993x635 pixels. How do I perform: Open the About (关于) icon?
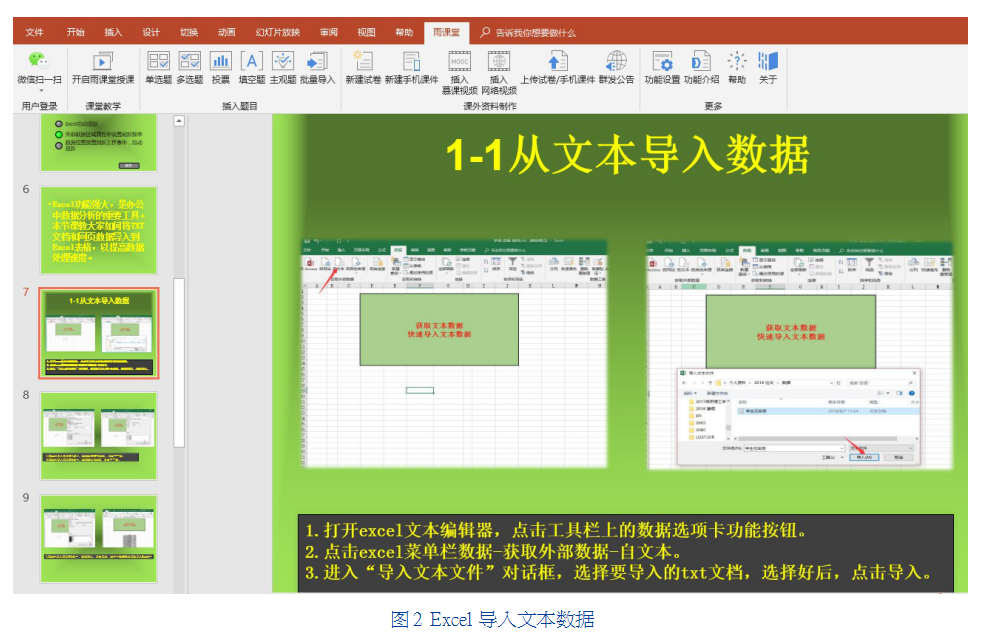(768, 68)
